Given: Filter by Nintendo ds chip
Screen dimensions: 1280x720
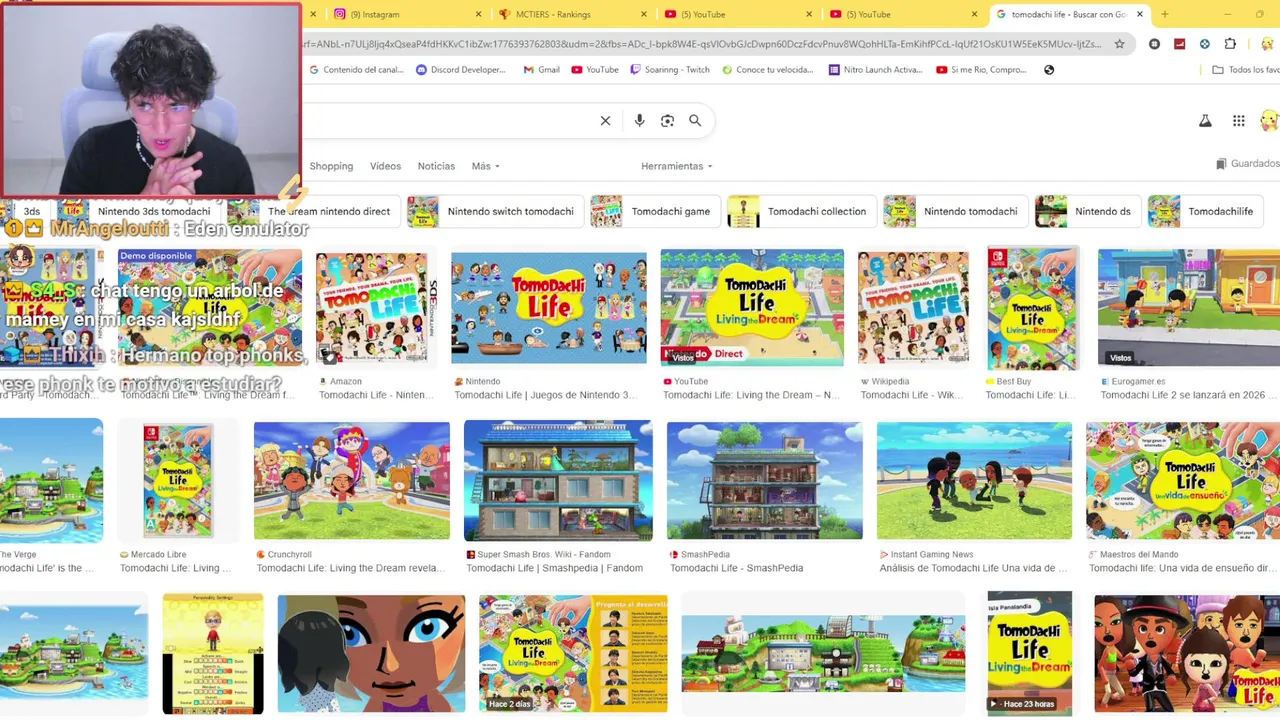Looking at the screenshot, I should tap(1087, 211).
